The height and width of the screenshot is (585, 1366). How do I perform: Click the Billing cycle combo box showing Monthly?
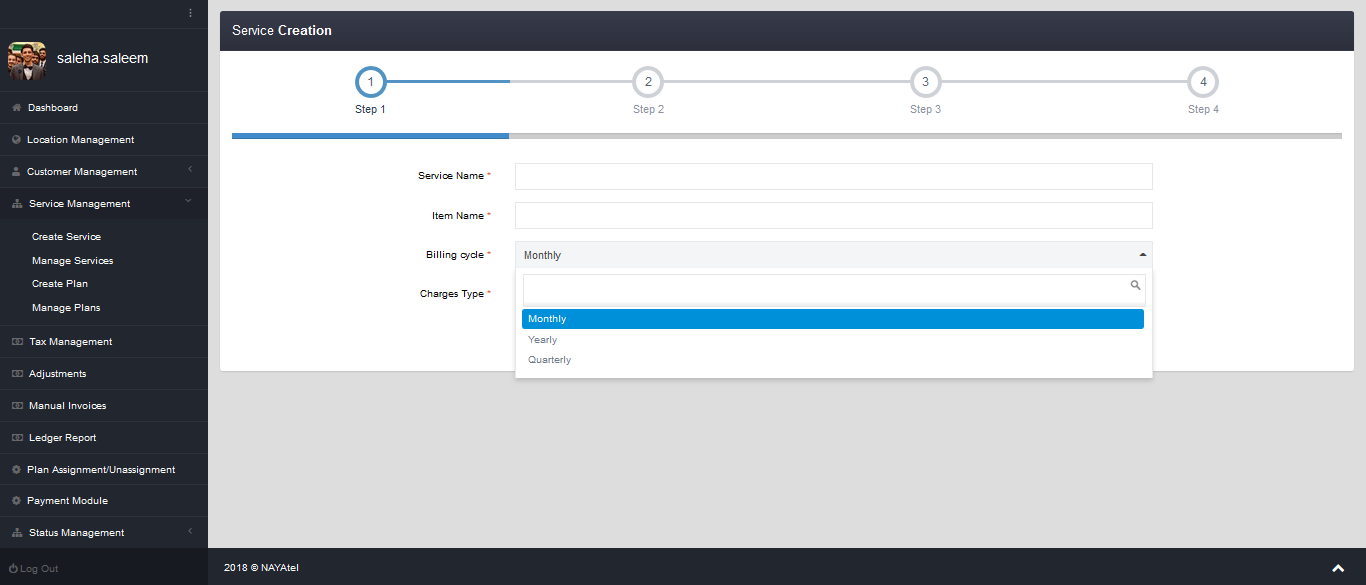coord(833,255)
